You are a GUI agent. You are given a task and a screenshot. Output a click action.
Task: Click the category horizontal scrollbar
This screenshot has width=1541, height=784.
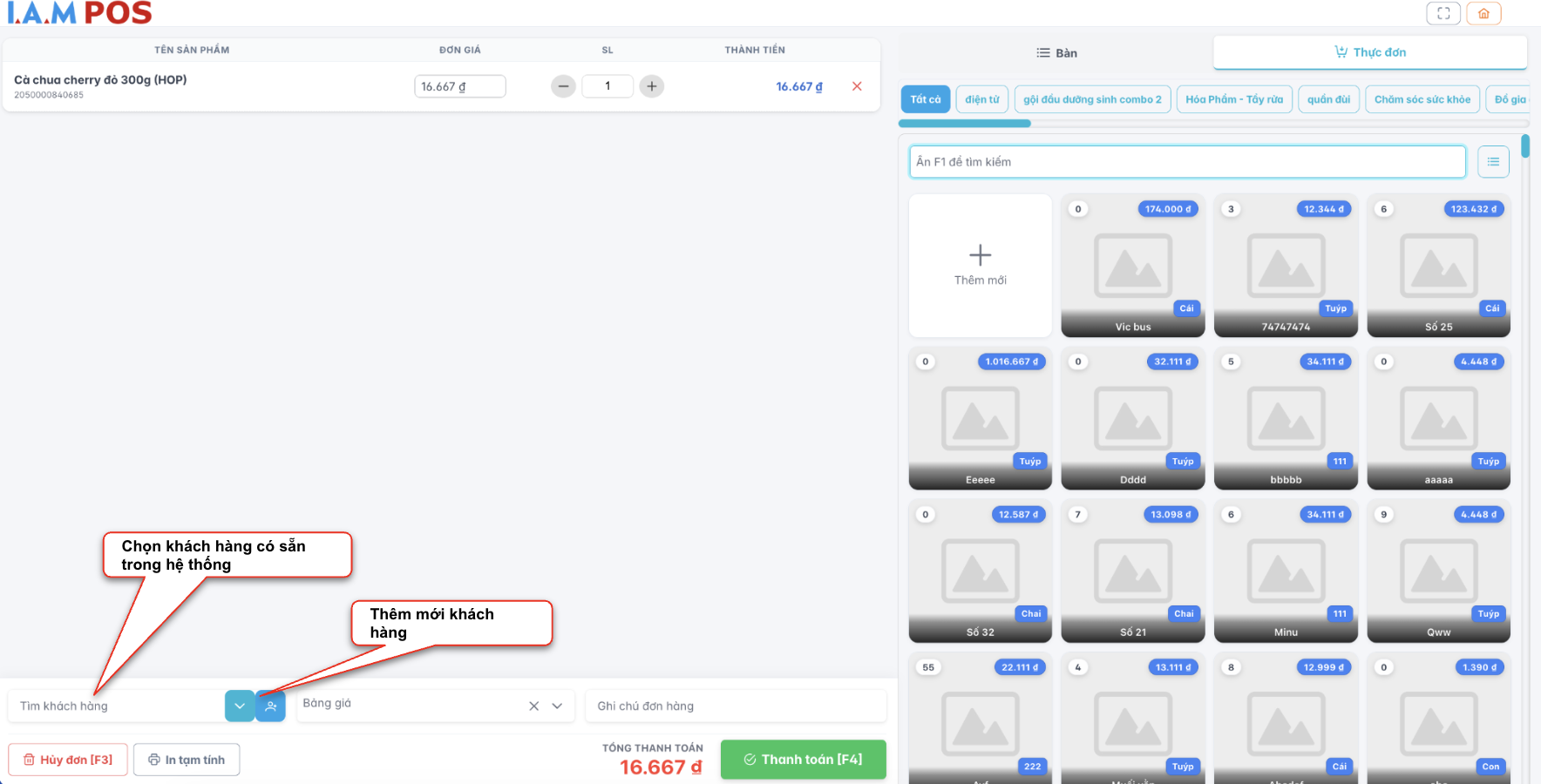(x=965, y=124)
